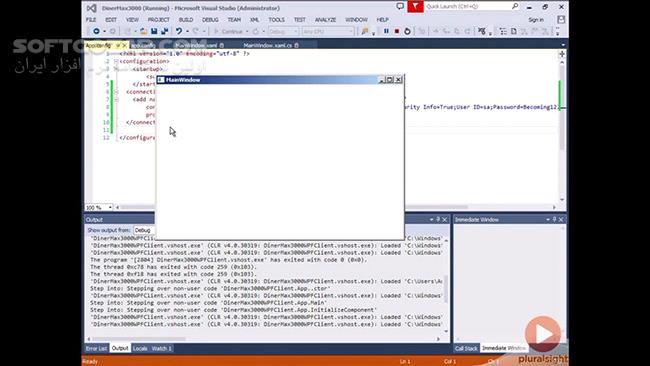
Task: Click the editor split window handle
Action: coord(562,54)
